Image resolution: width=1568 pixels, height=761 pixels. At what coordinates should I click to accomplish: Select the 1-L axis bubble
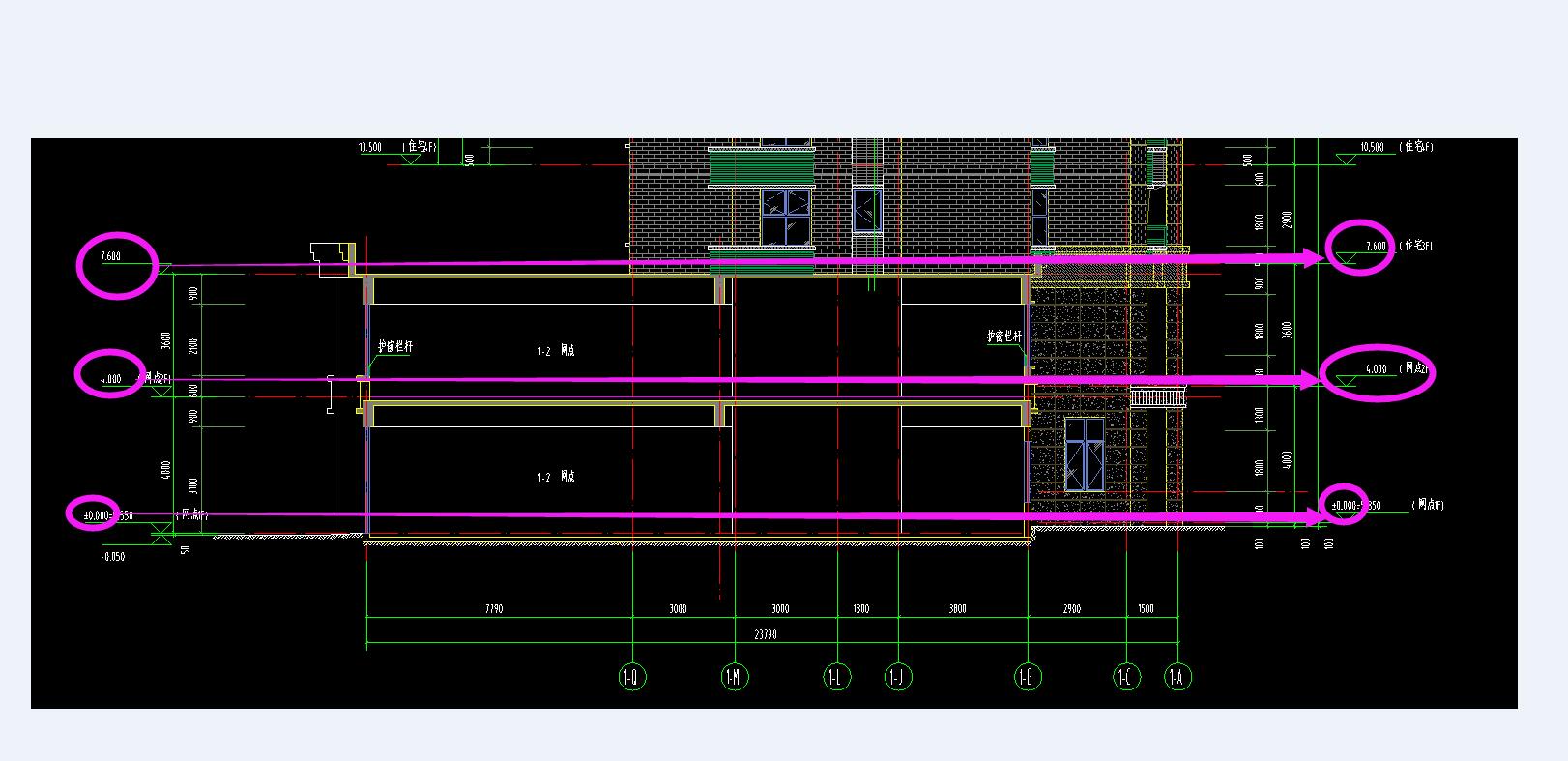[x=837, y=677]
